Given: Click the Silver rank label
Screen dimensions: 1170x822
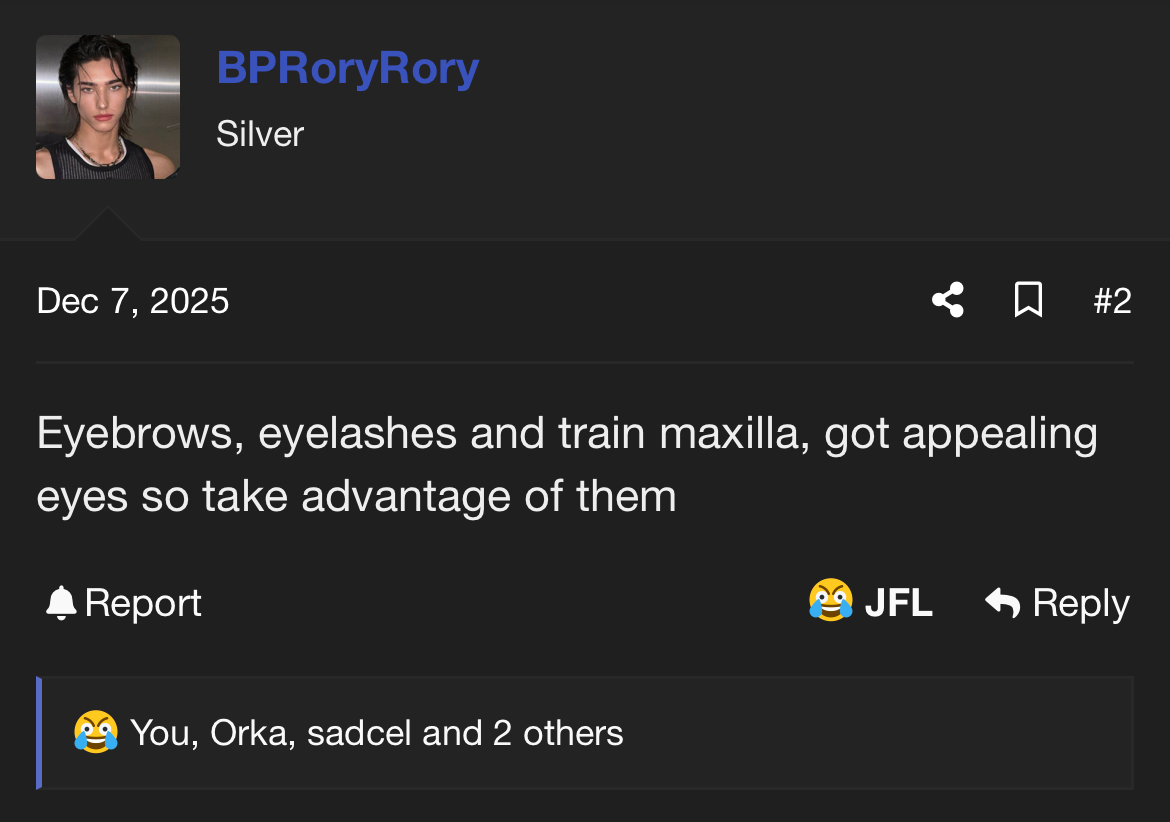Looking at the screenshot, I should click(x=260, y=134).
